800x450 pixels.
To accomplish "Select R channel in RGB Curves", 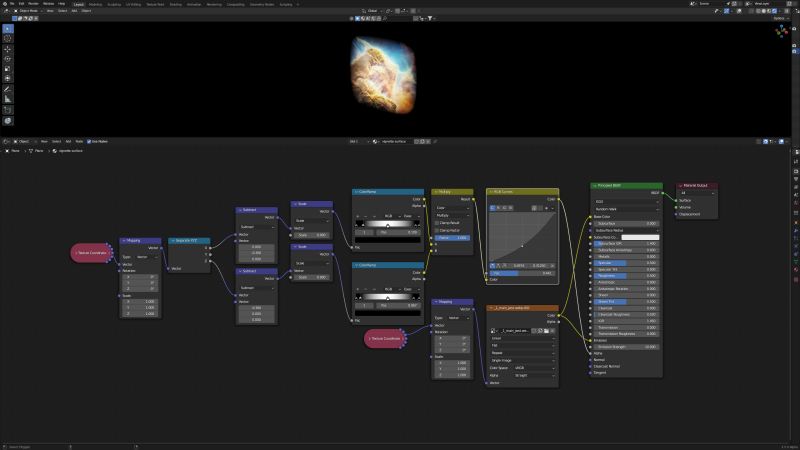I will (x=498, y=208).
